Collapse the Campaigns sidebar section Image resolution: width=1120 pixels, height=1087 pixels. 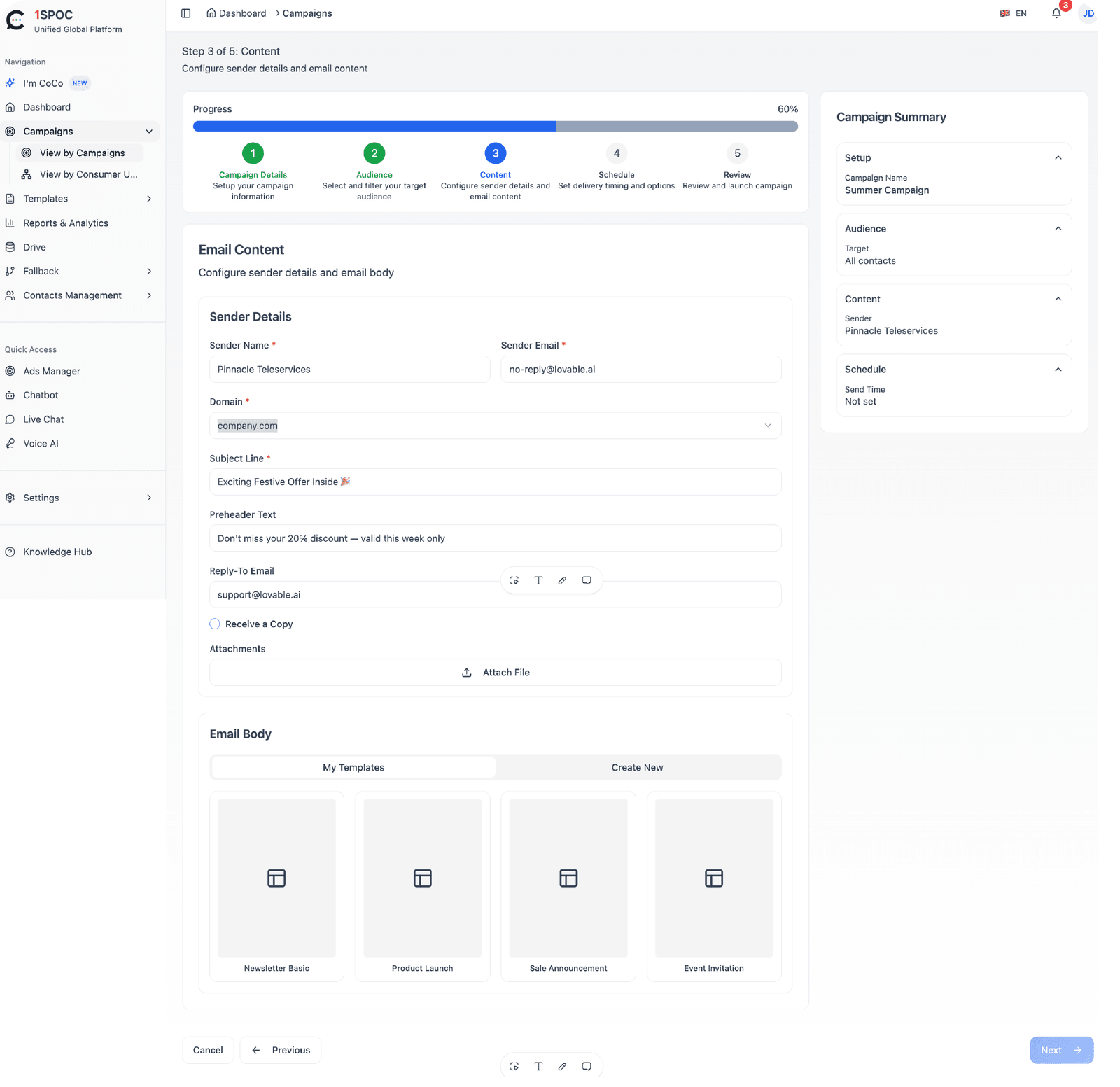(x=149, y=132)
